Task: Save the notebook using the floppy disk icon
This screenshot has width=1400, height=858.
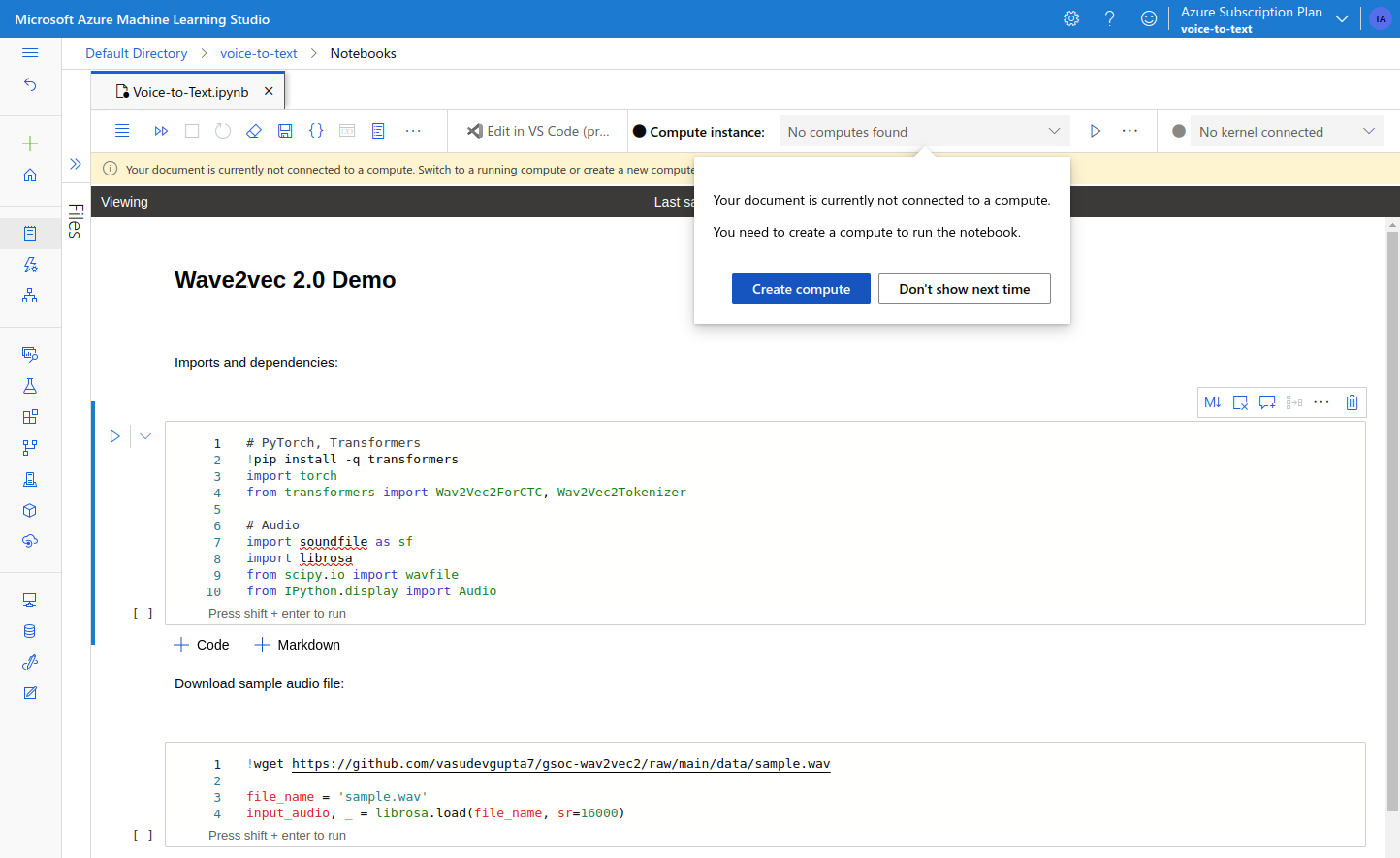Action: coord(285,131)
